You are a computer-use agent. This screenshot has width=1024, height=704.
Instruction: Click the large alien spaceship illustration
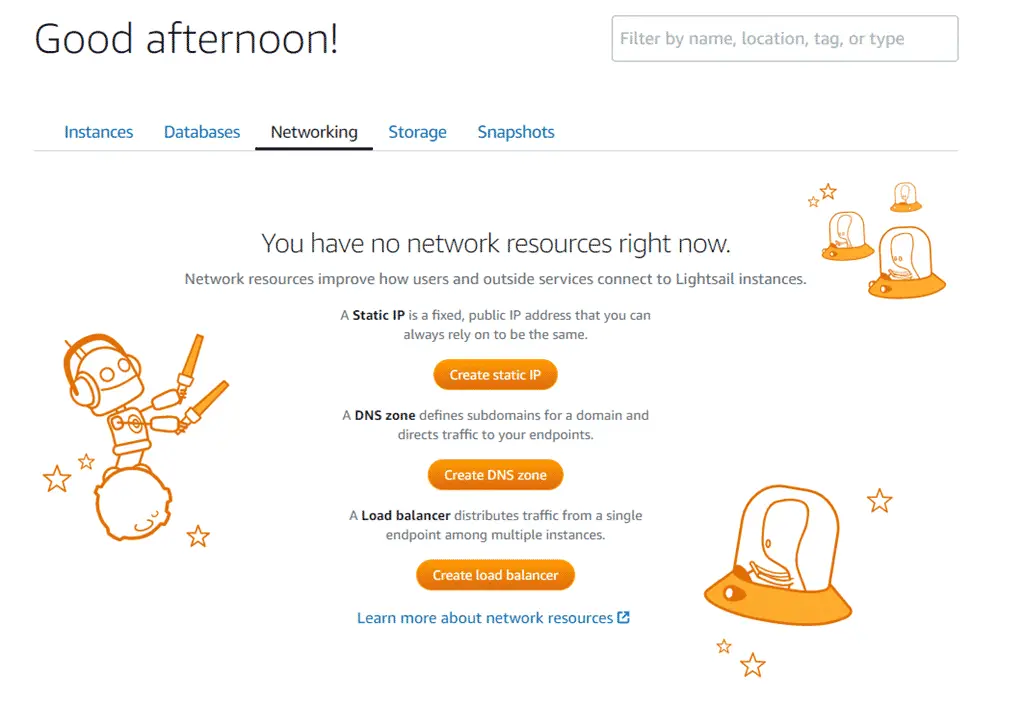[778, 555]
